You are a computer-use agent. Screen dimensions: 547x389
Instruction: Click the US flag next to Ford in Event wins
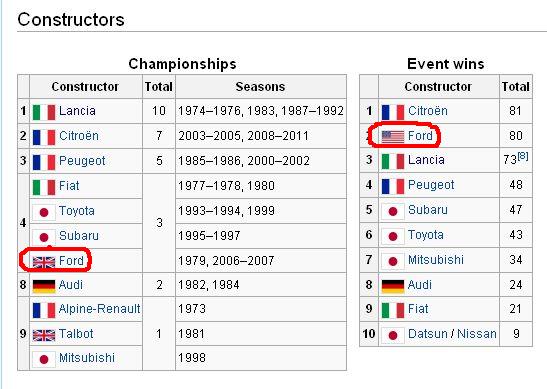point(393,136)
